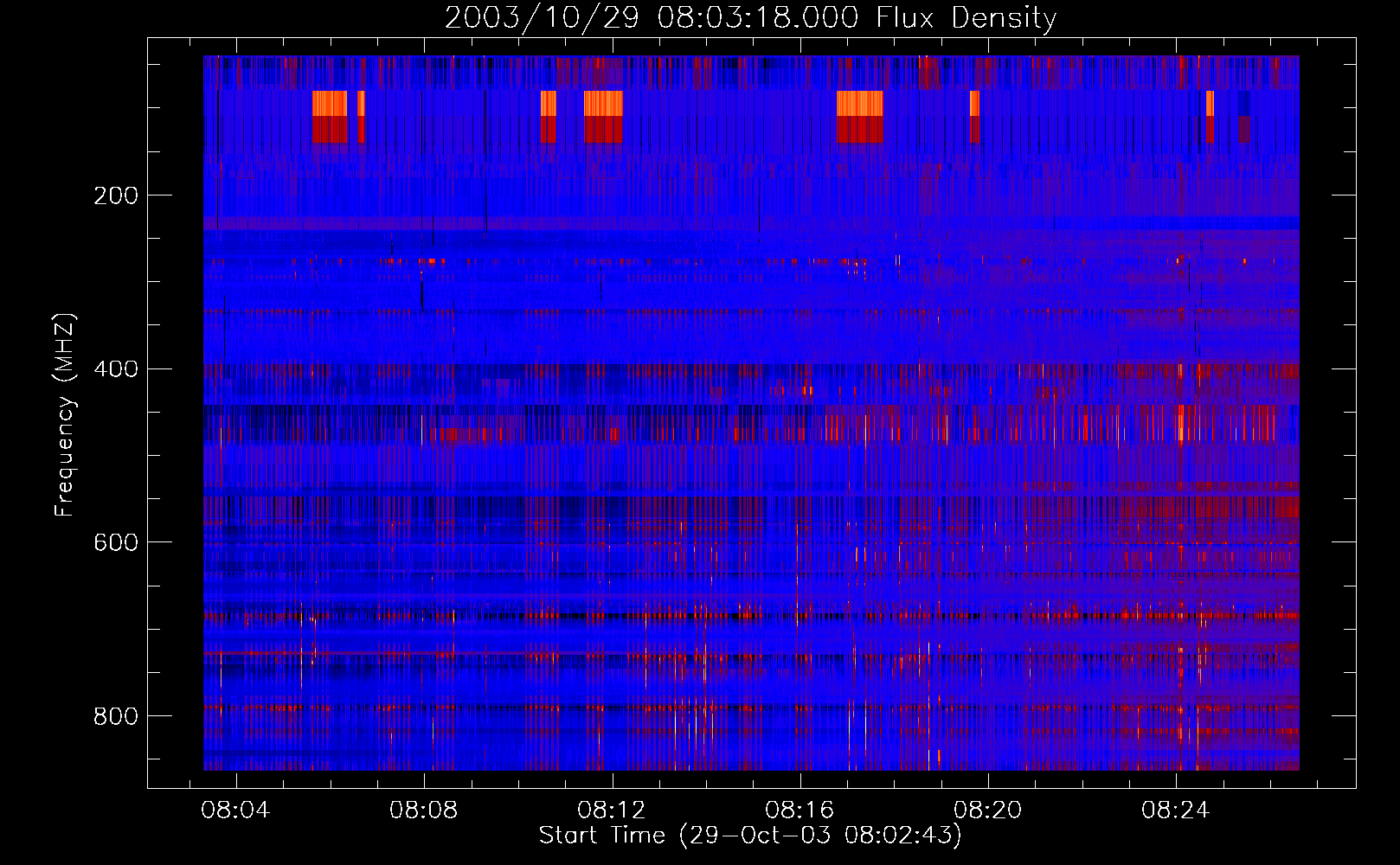Click the 600 frequency tick label
Screen dimensions: 1400x865
[x=116, y=542]
